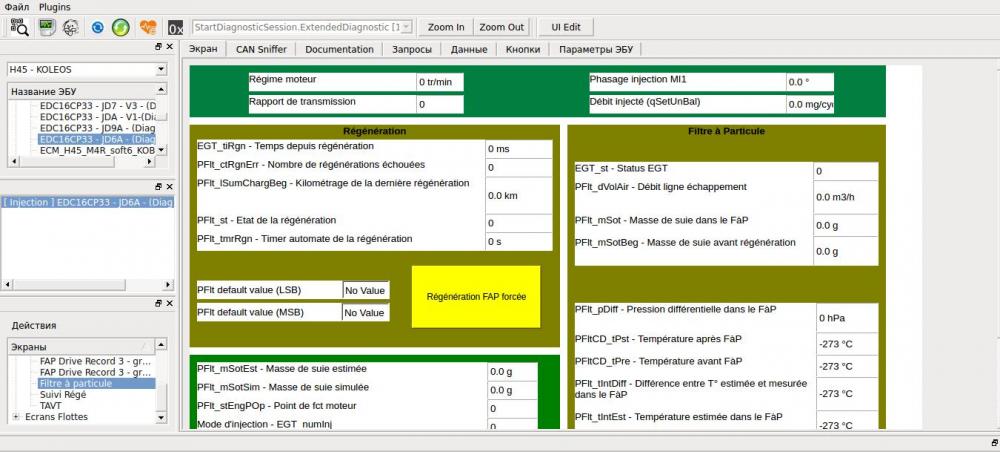Viewport: 1000px width, 452px height.
Task: Click the Rapport de transmission value field
Action: 439,105
